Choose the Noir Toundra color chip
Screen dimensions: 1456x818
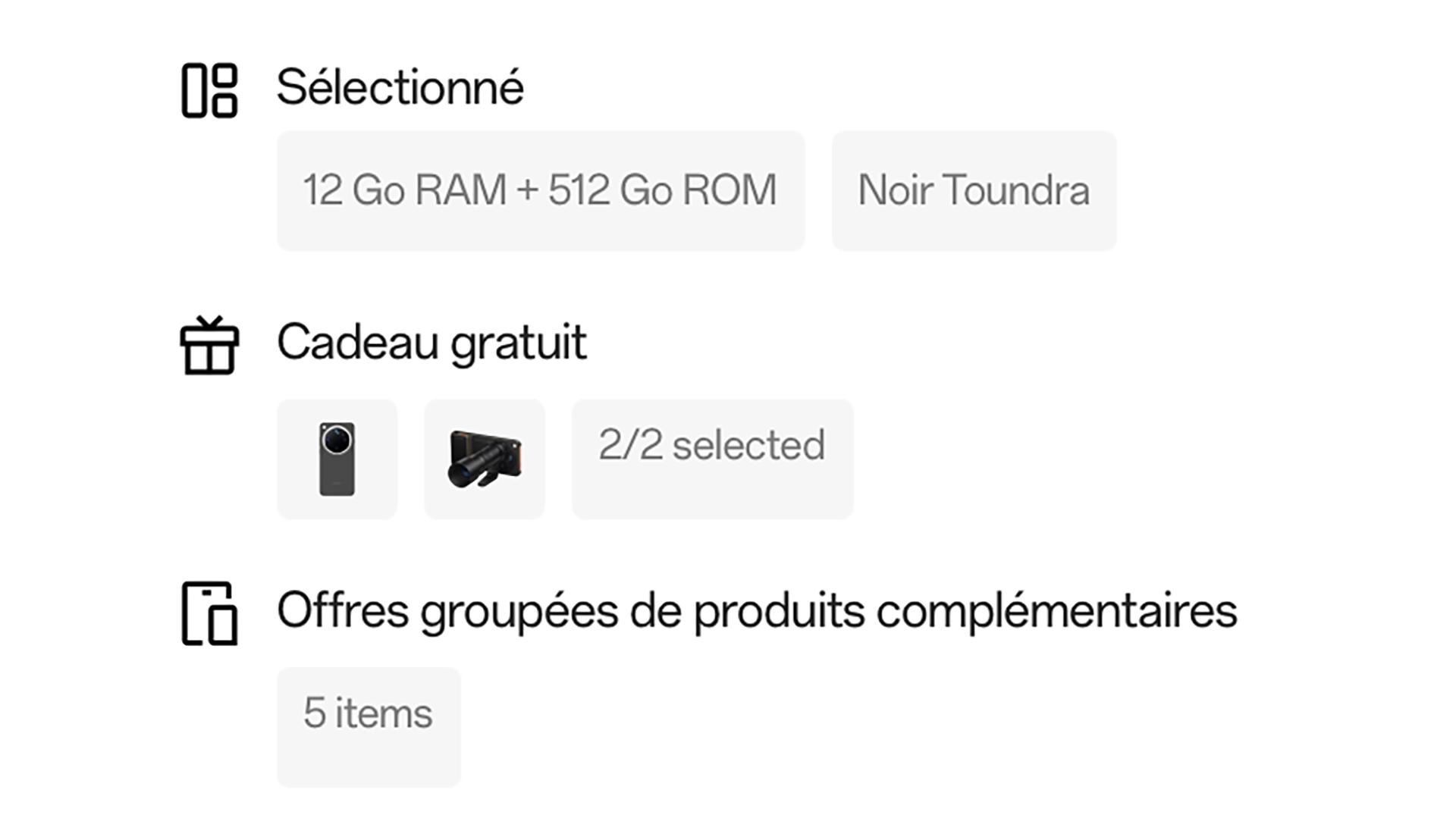coord(974,190)
